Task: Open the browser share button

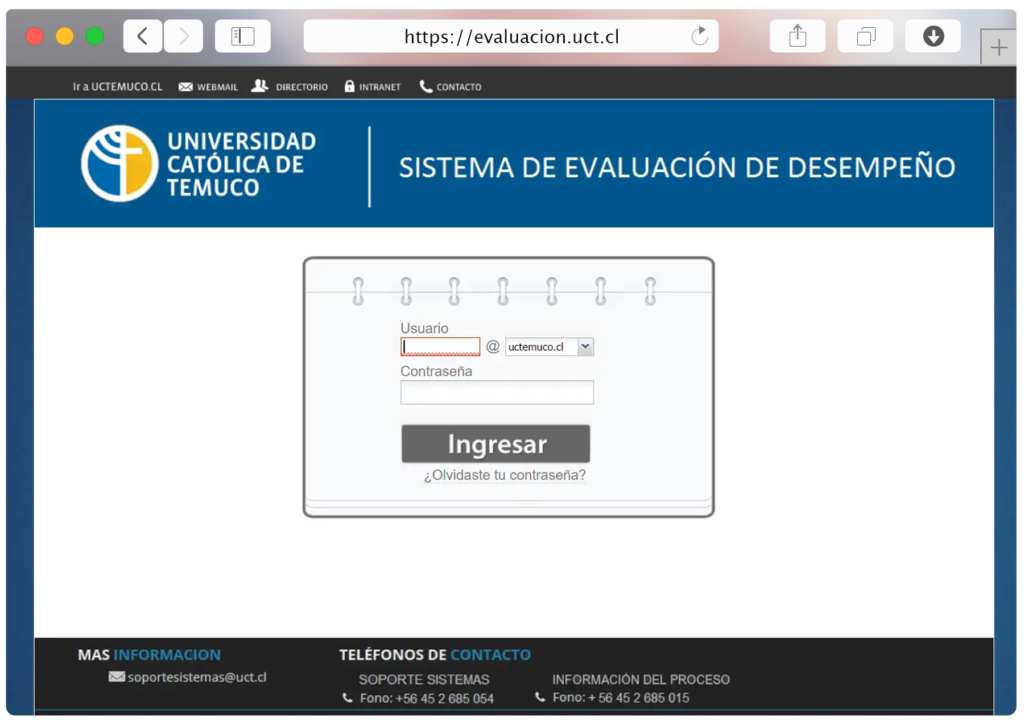Action: [797, 36]
